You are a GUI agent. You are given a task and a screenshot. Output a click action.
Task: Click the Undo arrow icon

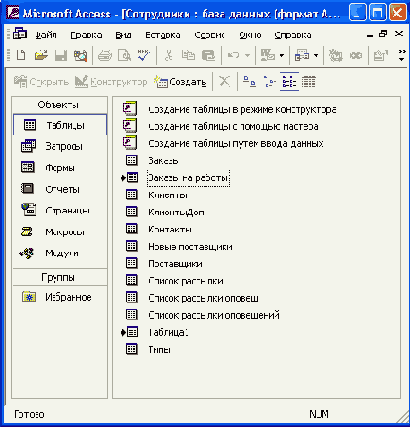233,55
